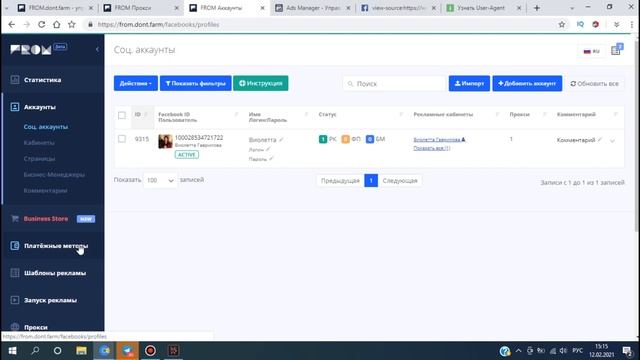The width and height of the screenshot is (640, 360).
Task: Click Показать все link
Action: pyautogui.click(x=432, y=148)
